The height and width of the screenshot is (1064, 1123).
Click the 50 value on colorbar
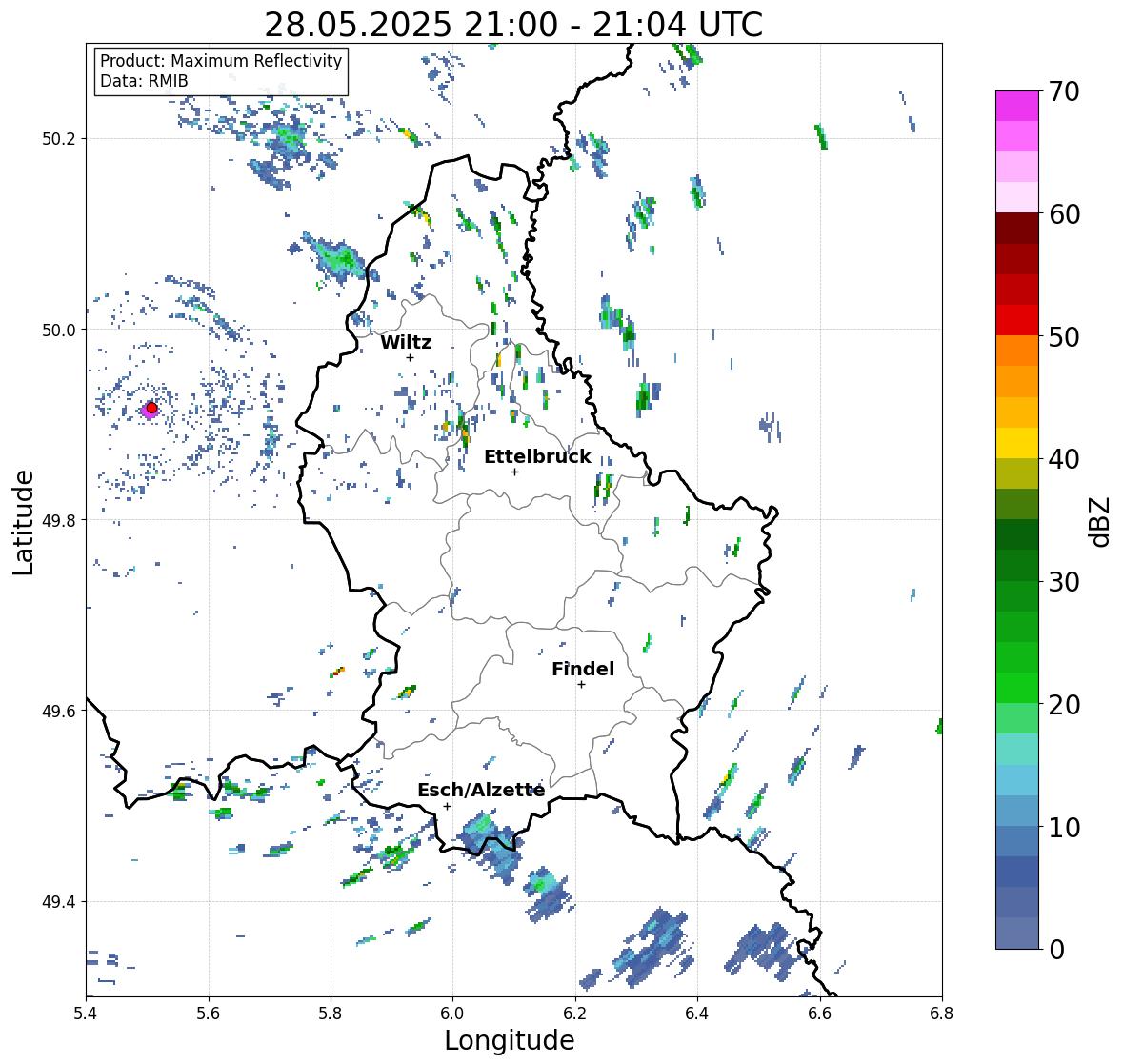(x=1064, y=336)
